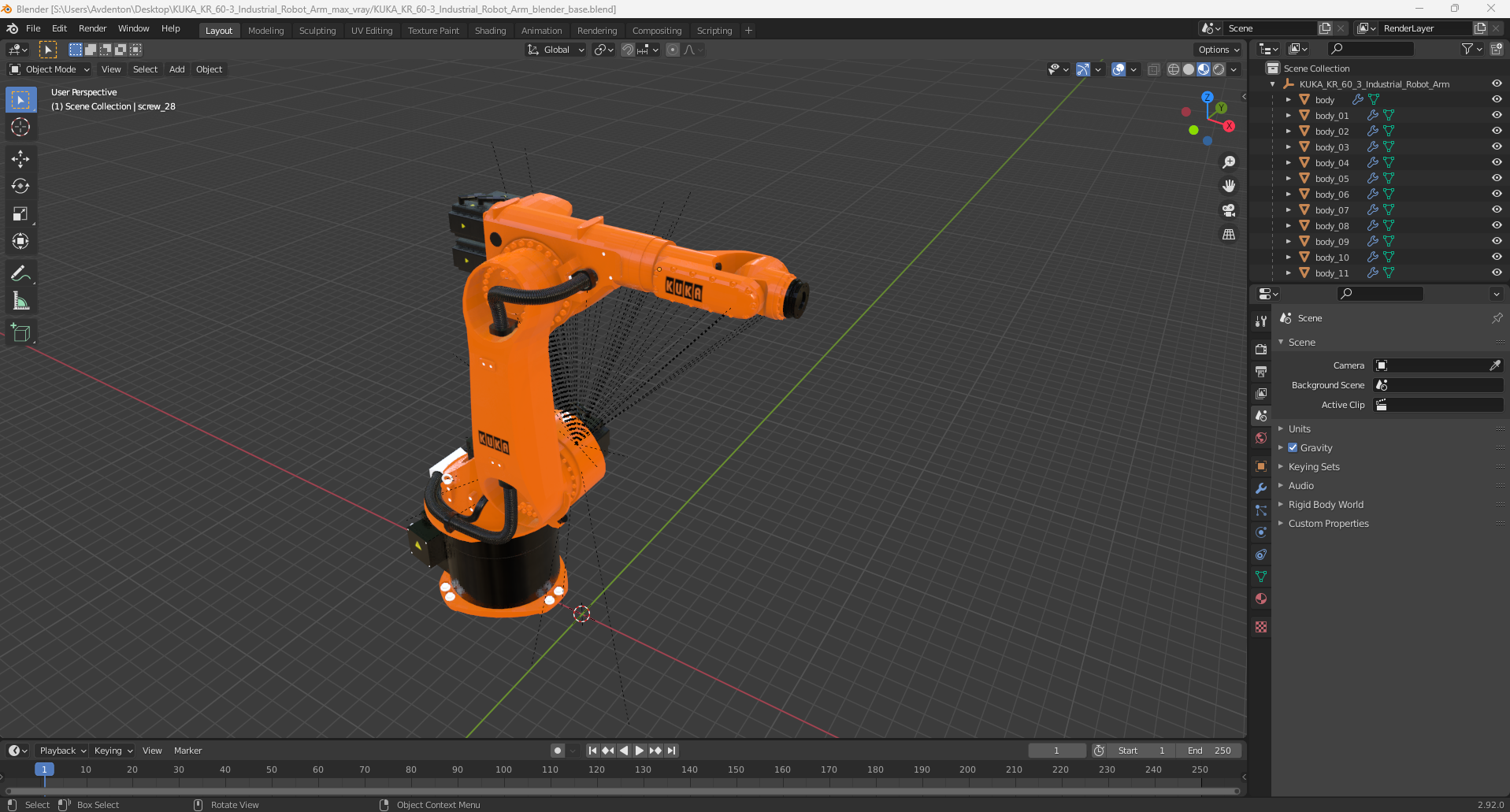Screen dimensions: 1510x812
Task: Open the Keying dropdown in timeline
Action: coord(113,751)
